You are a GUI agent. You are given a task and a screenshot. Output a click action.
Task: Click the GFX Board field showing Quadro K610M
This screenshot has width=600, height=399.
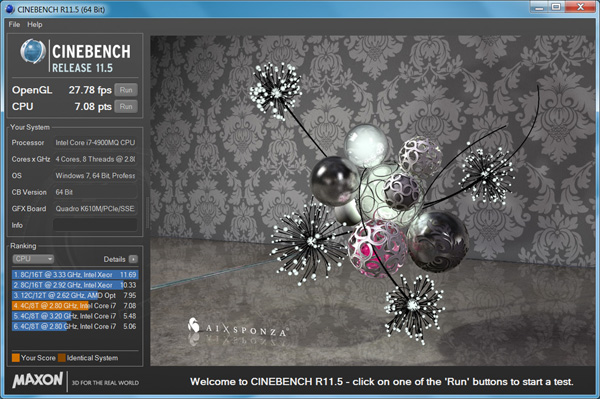click(x=95, y=208)
